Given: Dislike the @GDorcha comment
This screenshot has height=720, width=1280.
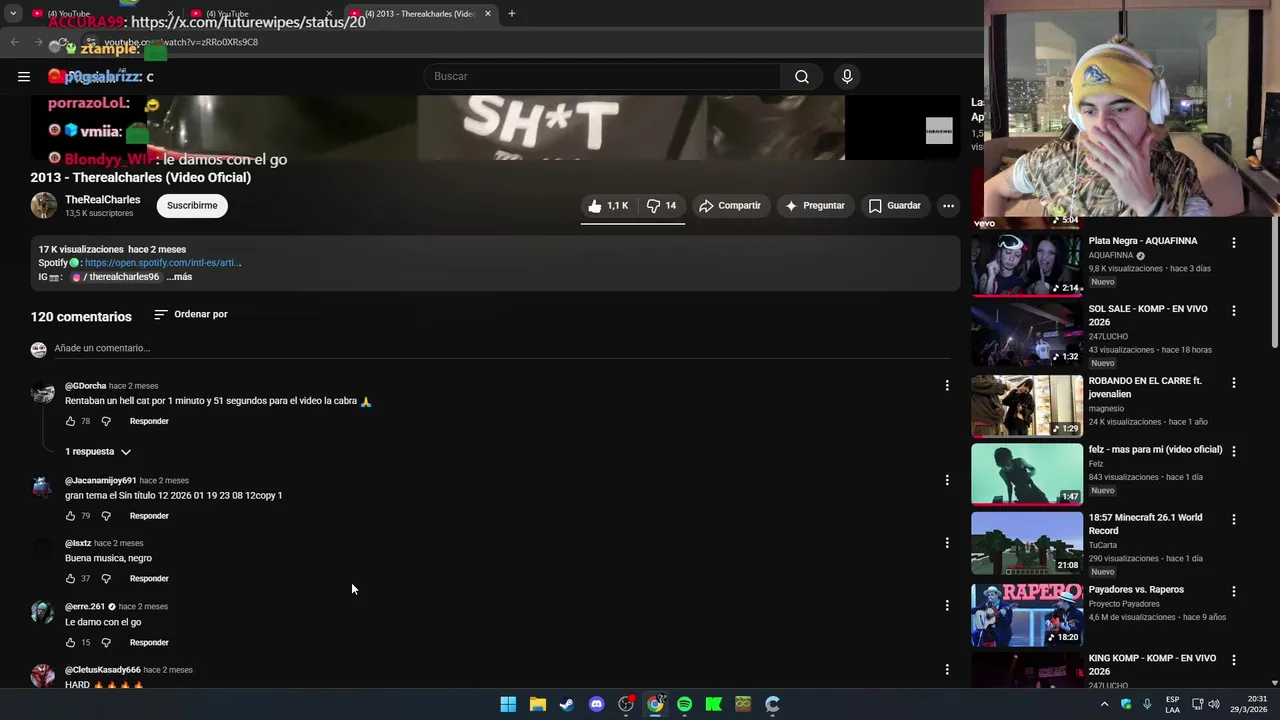Looking at the screenshot, I should pyautogui.click(x=106, y=421).
